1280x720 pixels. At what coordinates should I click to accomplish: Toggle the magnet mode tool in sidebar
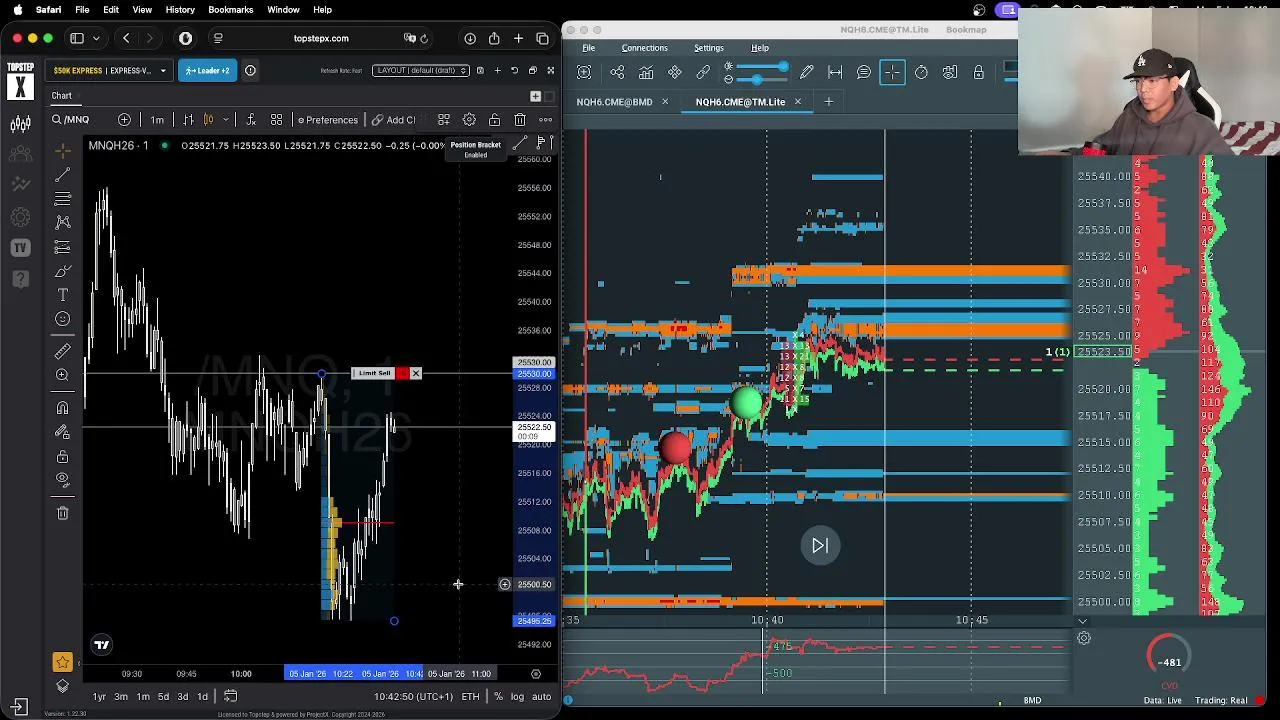[x=63, y=407]
